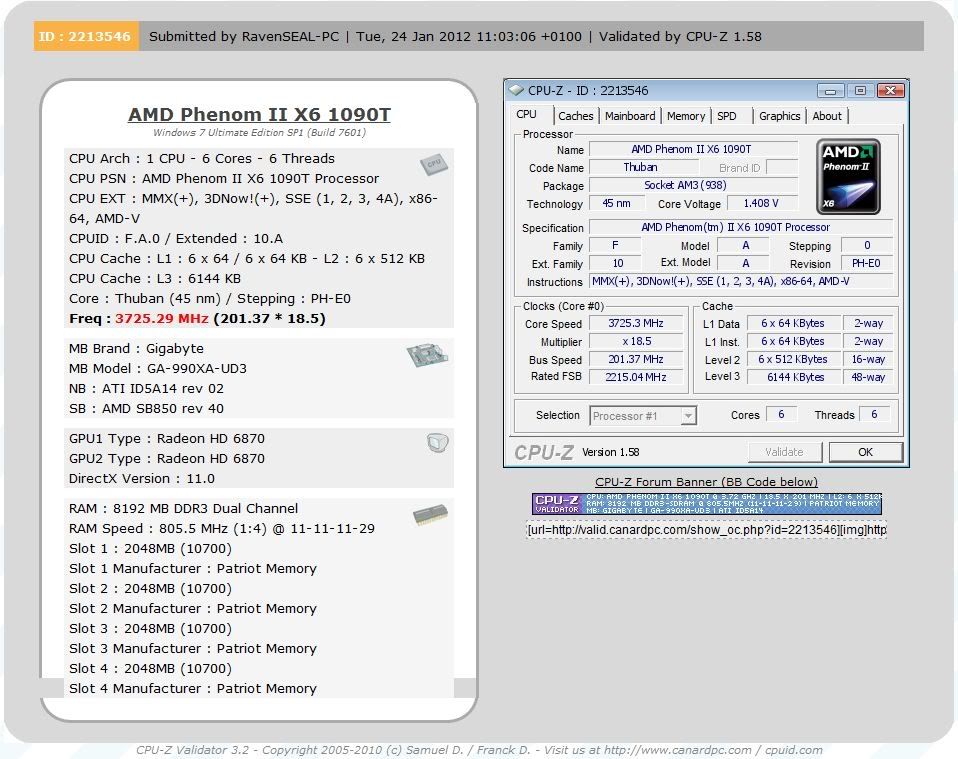The image size is (958, 759).
Task: Click the CPU chip icon beside CPU Arch
Action: tap(434, 164)
